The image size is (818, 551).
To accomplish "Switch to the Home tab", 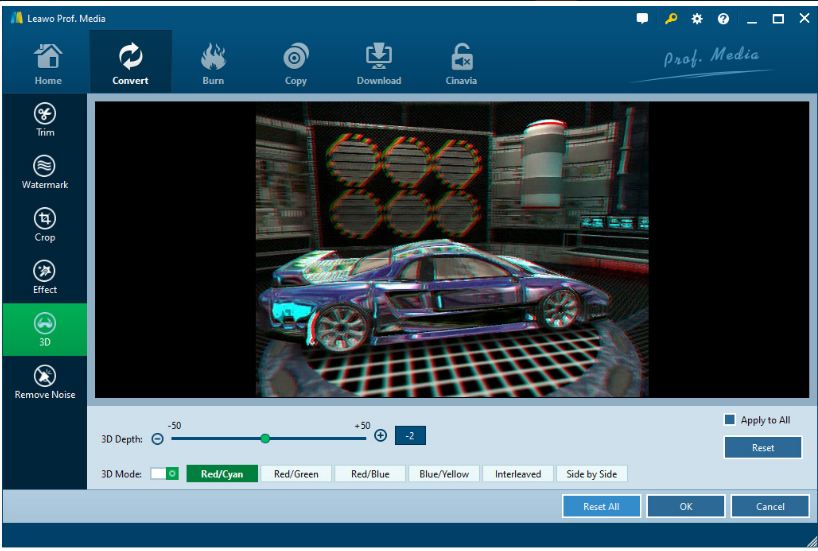I will (x=48, y=65).
